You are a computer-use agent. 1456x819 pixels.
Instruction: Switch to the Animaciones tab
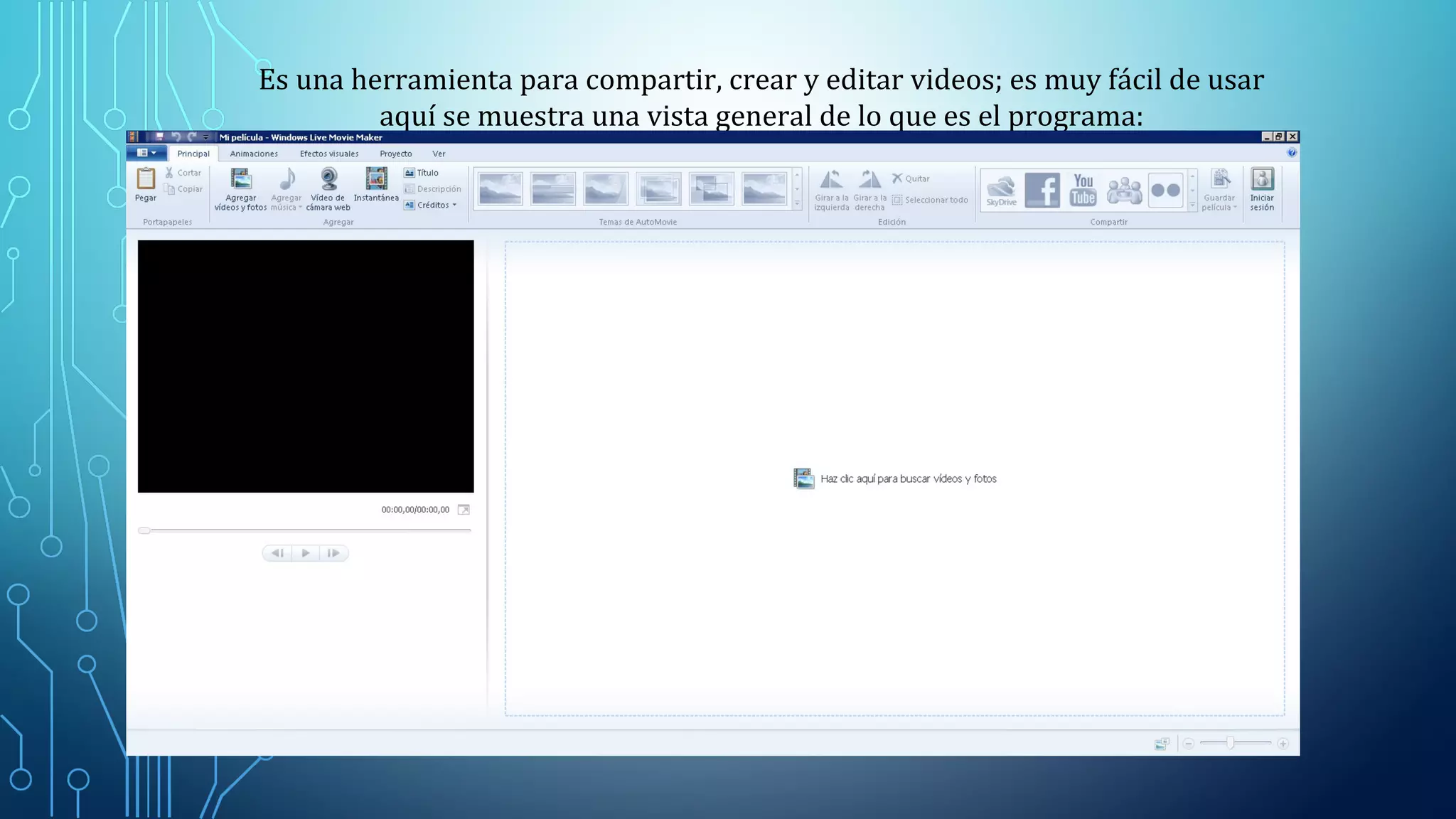tap(254, 154)
